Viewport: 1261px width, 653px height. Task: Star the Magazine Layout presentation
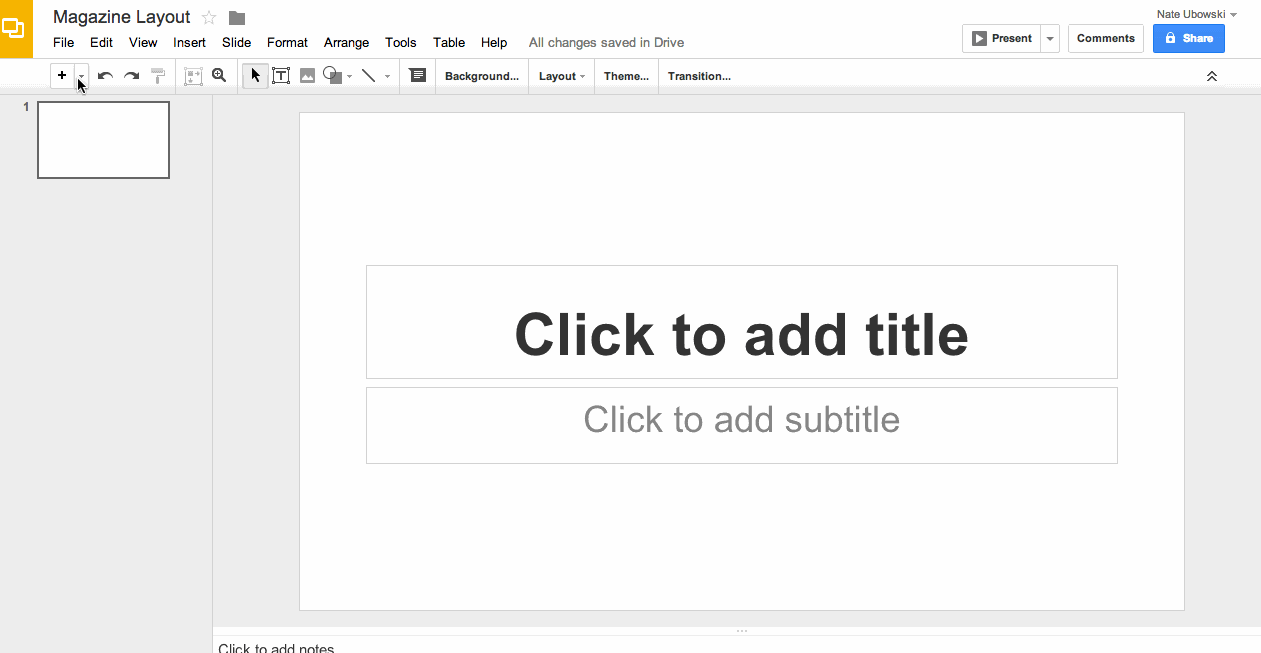pyautogui.click(x=209, y=17)
